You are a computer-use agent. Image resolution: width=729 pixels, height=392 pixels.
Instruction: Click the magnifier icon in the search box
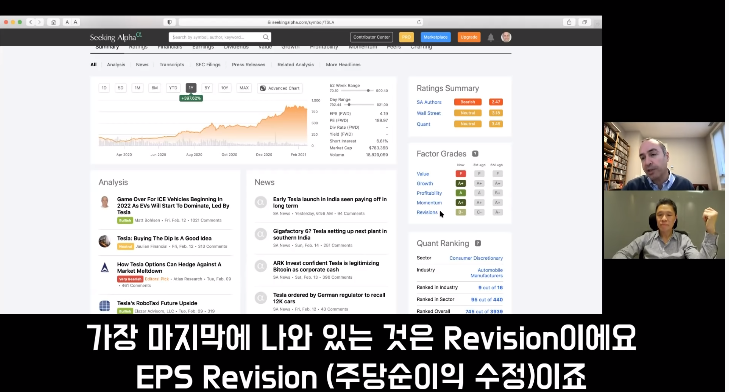265,37
